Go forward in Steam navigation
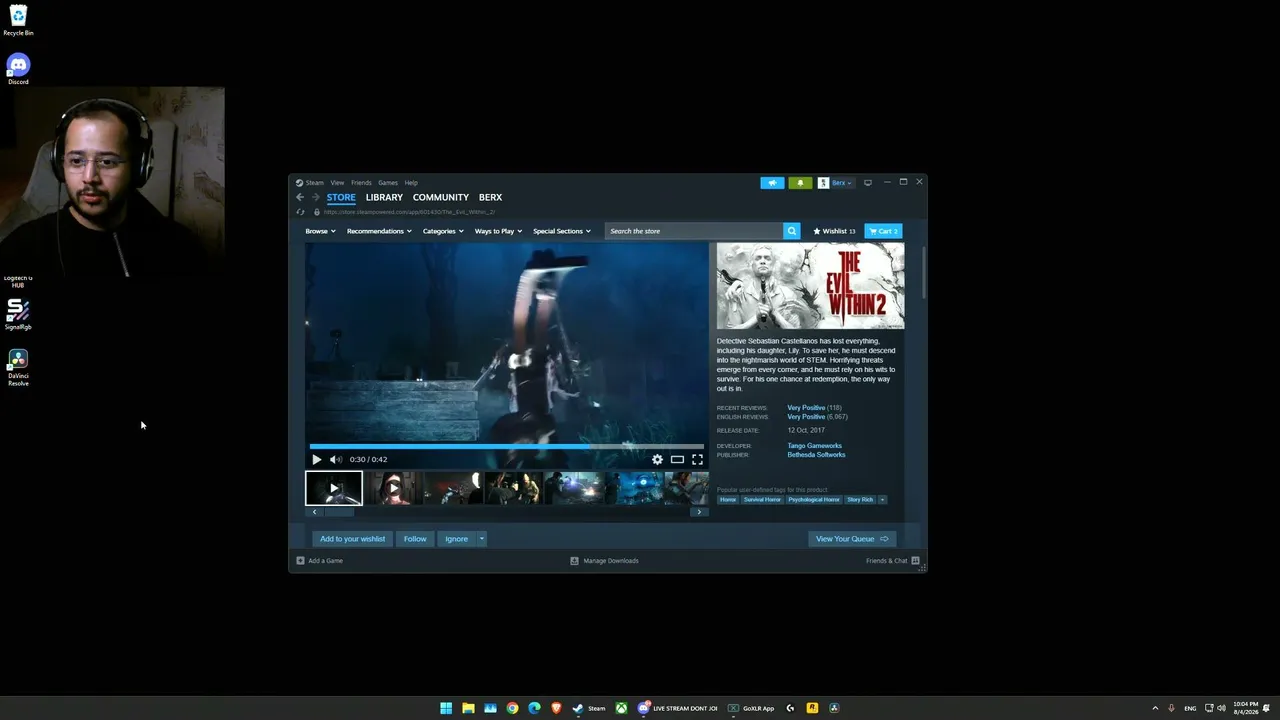 pos(315,197)
